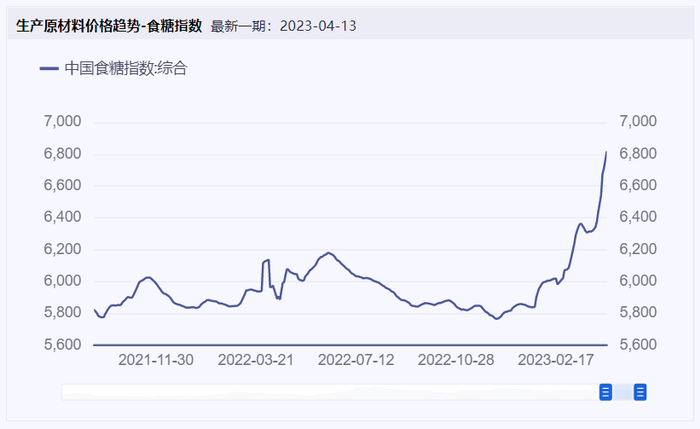Screen dimensions: 700x429
Task: Click the right axis value 6,800
Action: (638, 154)
